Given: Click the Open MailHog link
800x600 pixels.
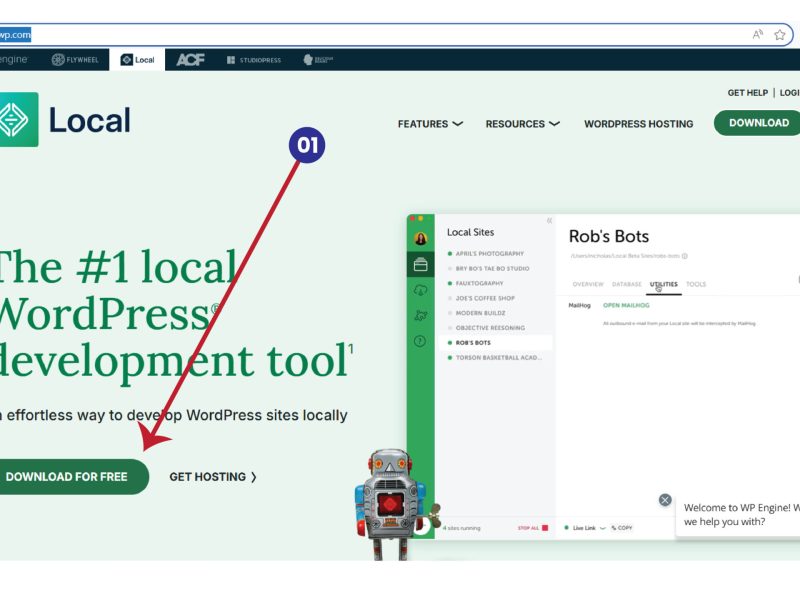Looking at the screenshot, I should tap(626, 305).
